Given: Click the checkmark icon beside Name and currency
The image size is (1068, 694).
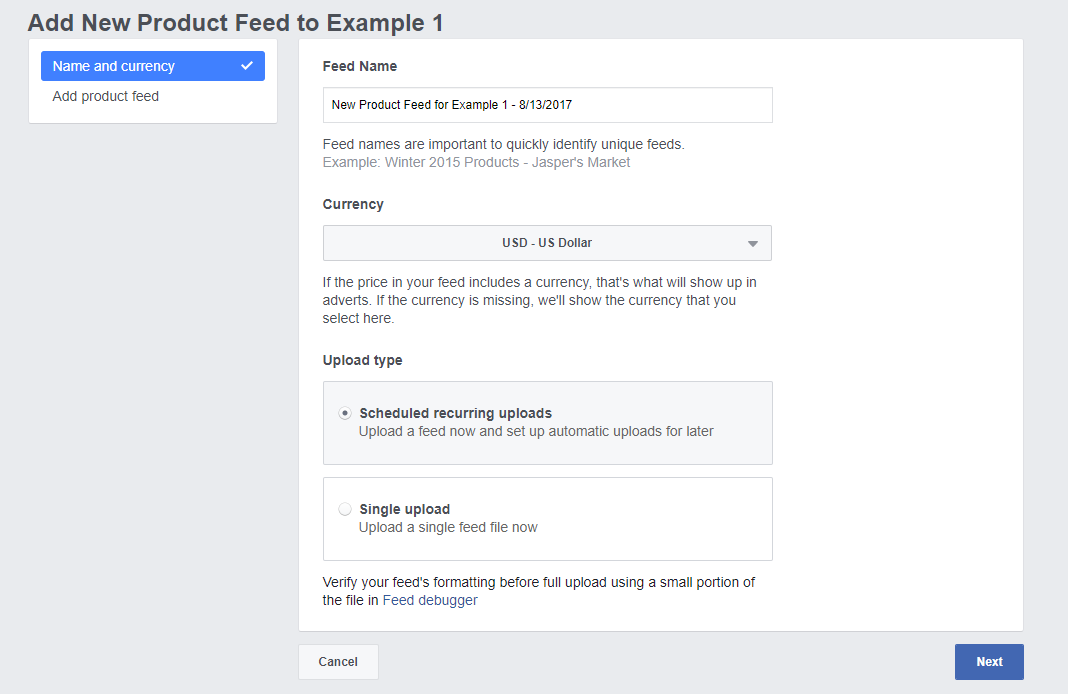Looking at the screenshot, I should pos(247,66).
